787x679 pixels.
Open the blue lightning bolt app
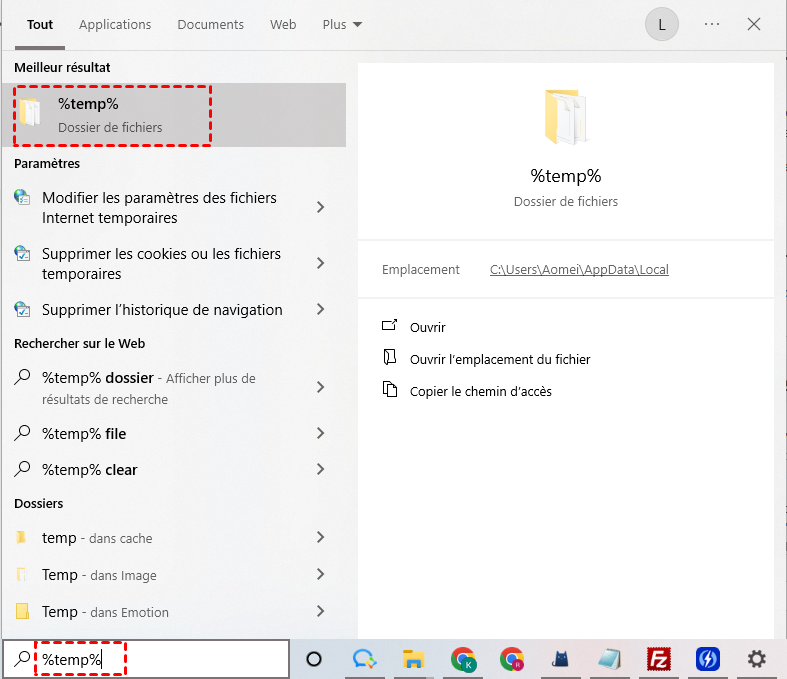(708, 659)
